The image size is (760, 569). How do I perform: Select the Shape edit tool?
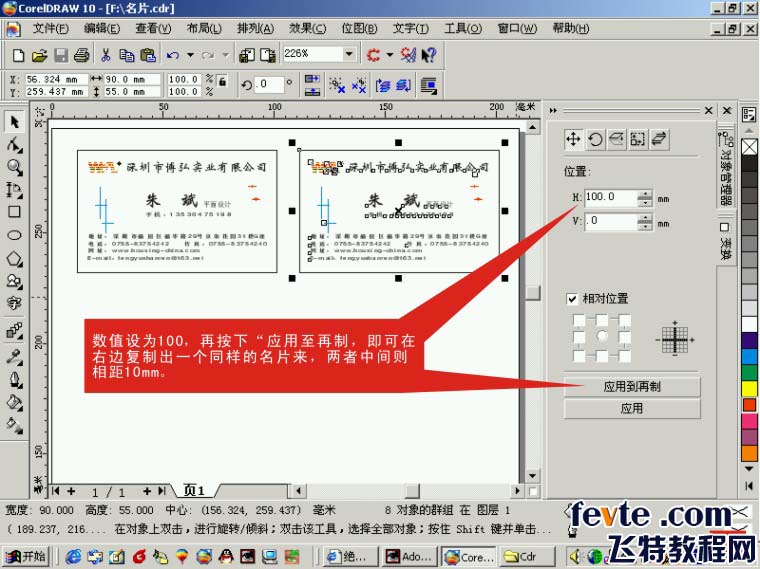coord(15,144)
